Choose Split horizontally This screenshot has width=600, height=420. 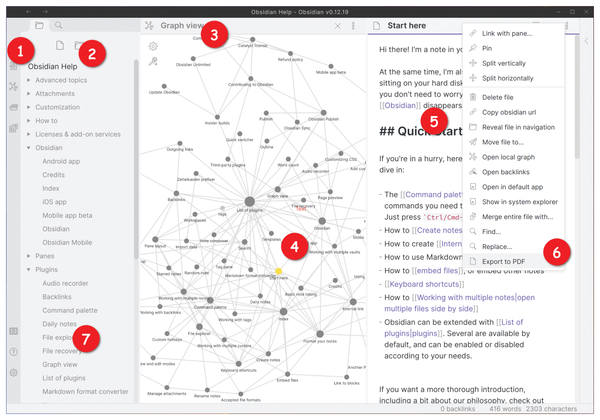coord(513,78)
